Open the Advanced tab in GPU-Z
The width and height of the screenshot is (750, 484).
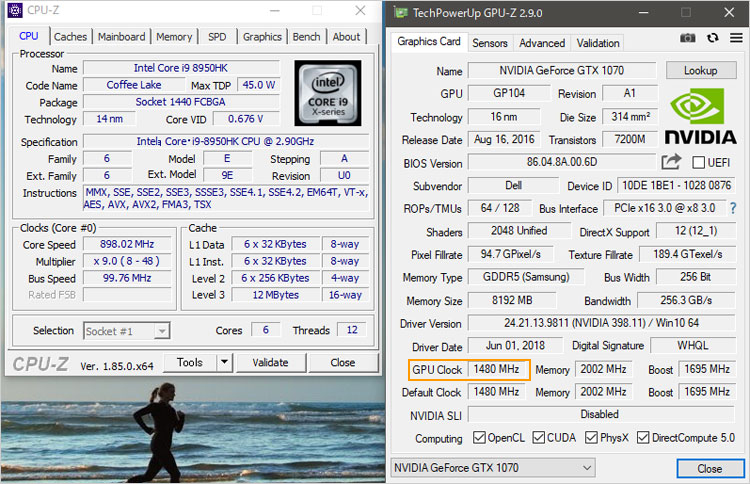542,43
